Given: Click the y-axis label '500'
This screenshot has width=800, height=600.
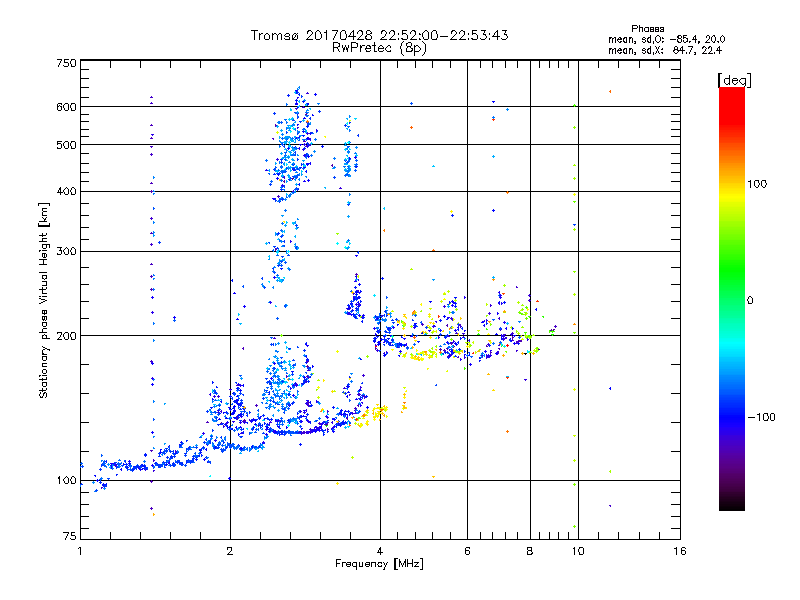Looking at the screenshot, I should pos(66,145).
